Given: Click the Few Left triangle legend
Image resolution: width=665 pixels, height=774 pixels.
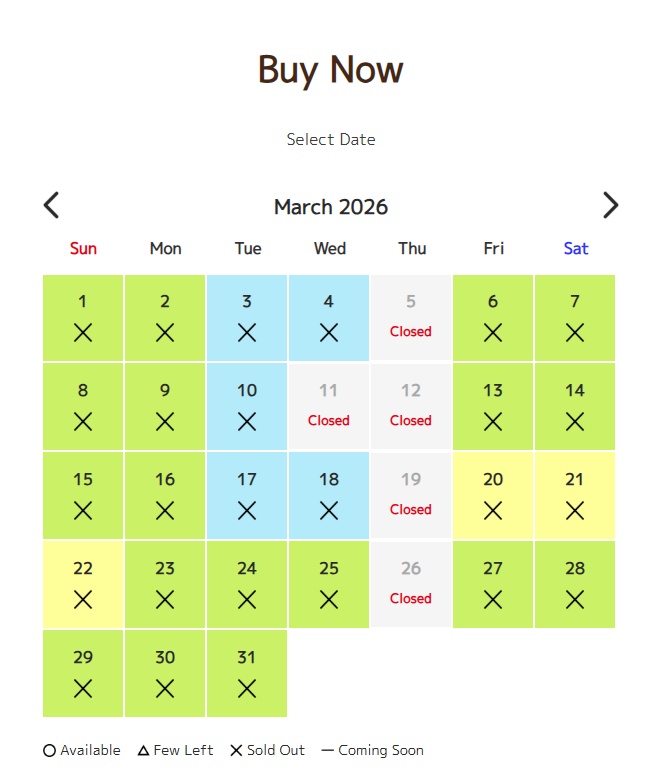Looking at the screenshot, I should (143, 750).
